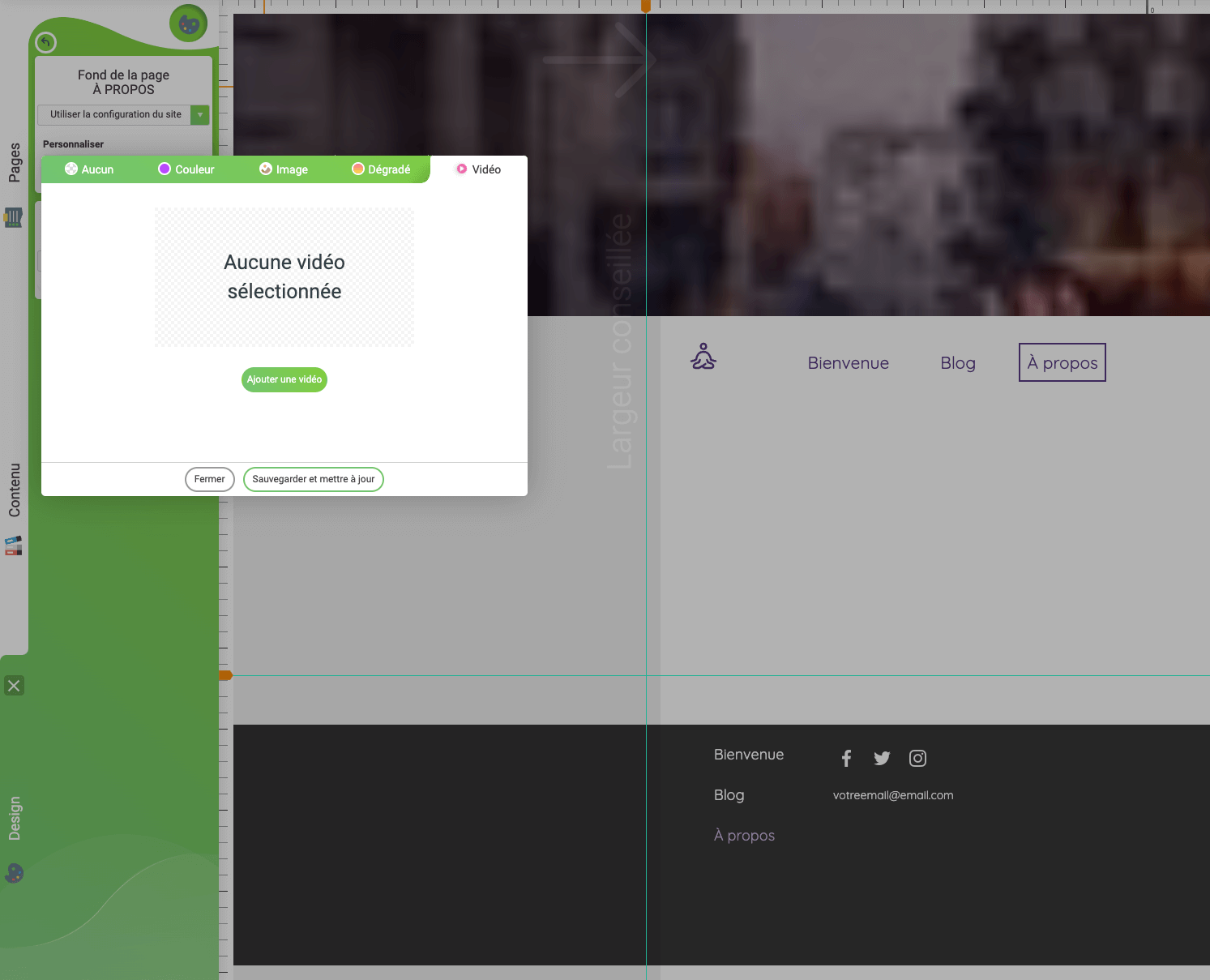Select the Aucun background tab

[89, 169]
